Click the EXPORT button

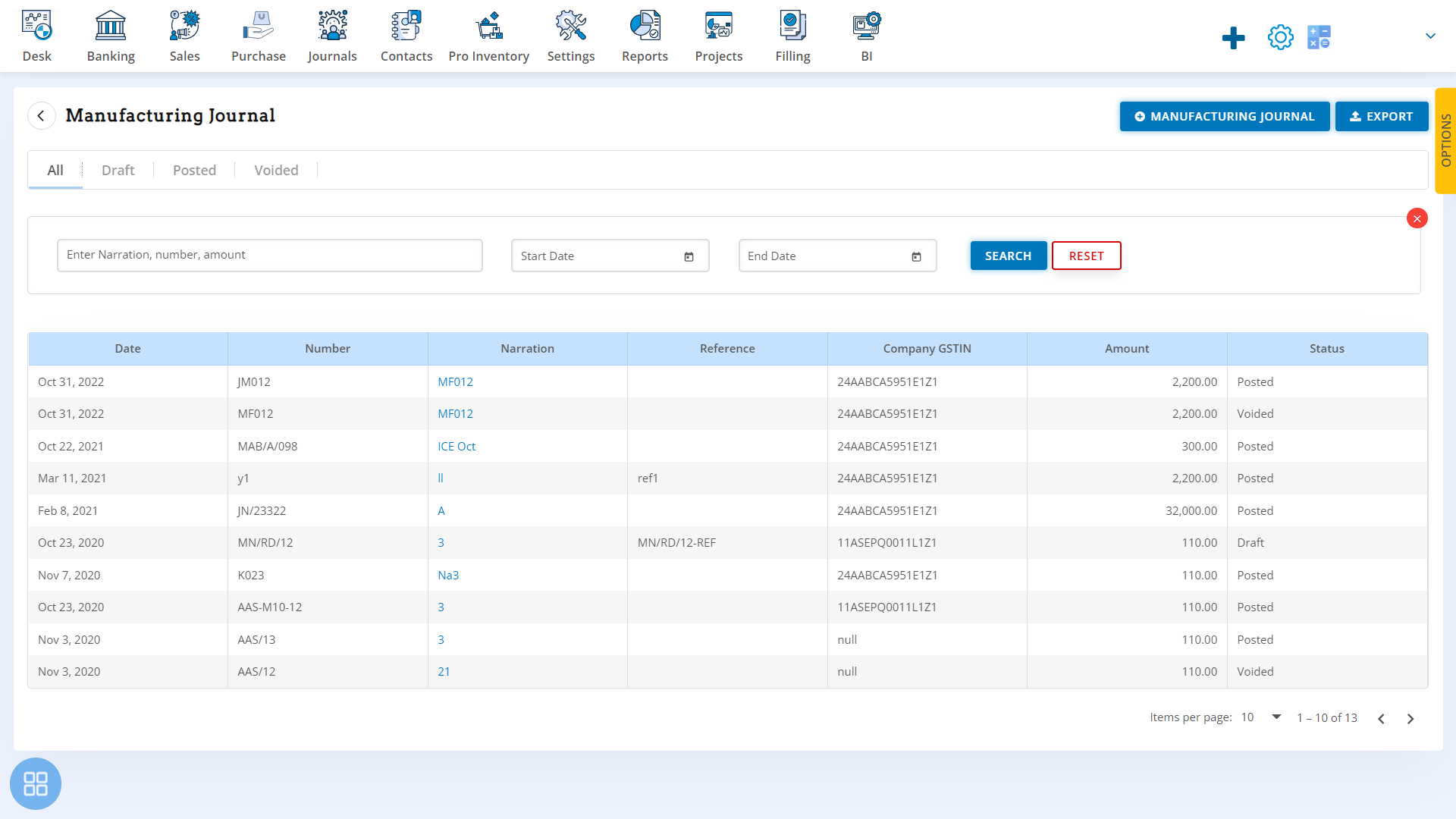[1382, 116]
